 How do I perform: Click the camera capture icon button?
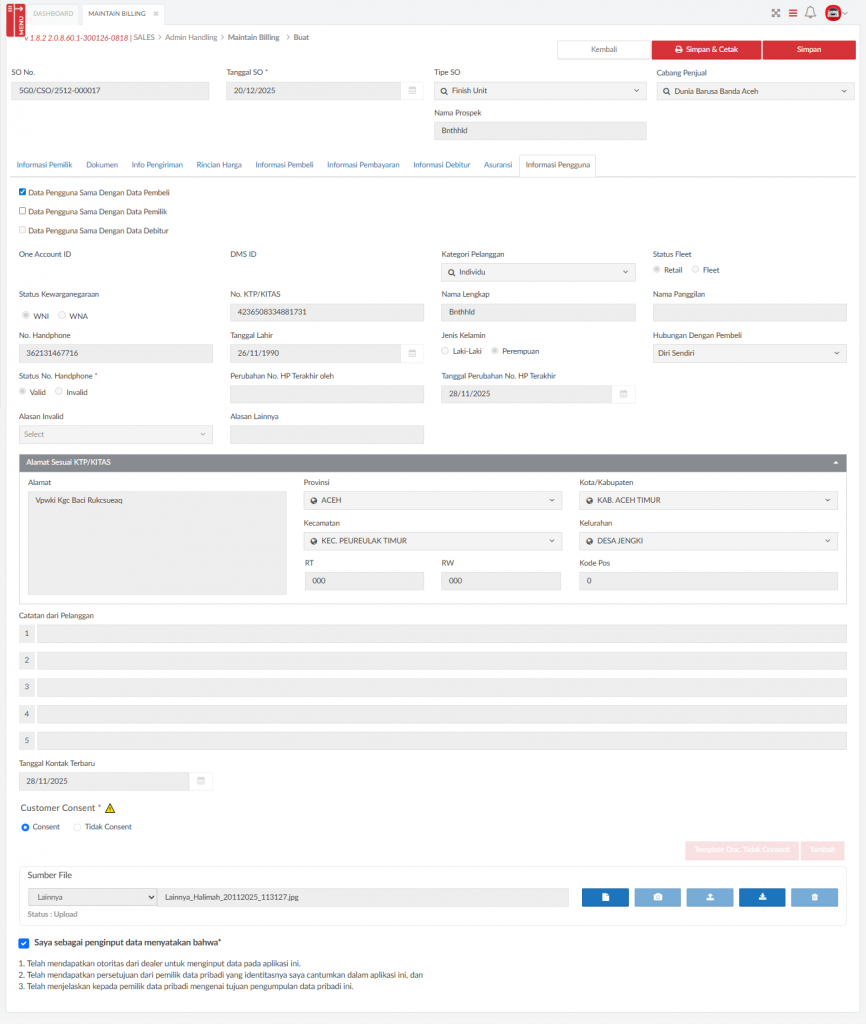pos(657,897)
